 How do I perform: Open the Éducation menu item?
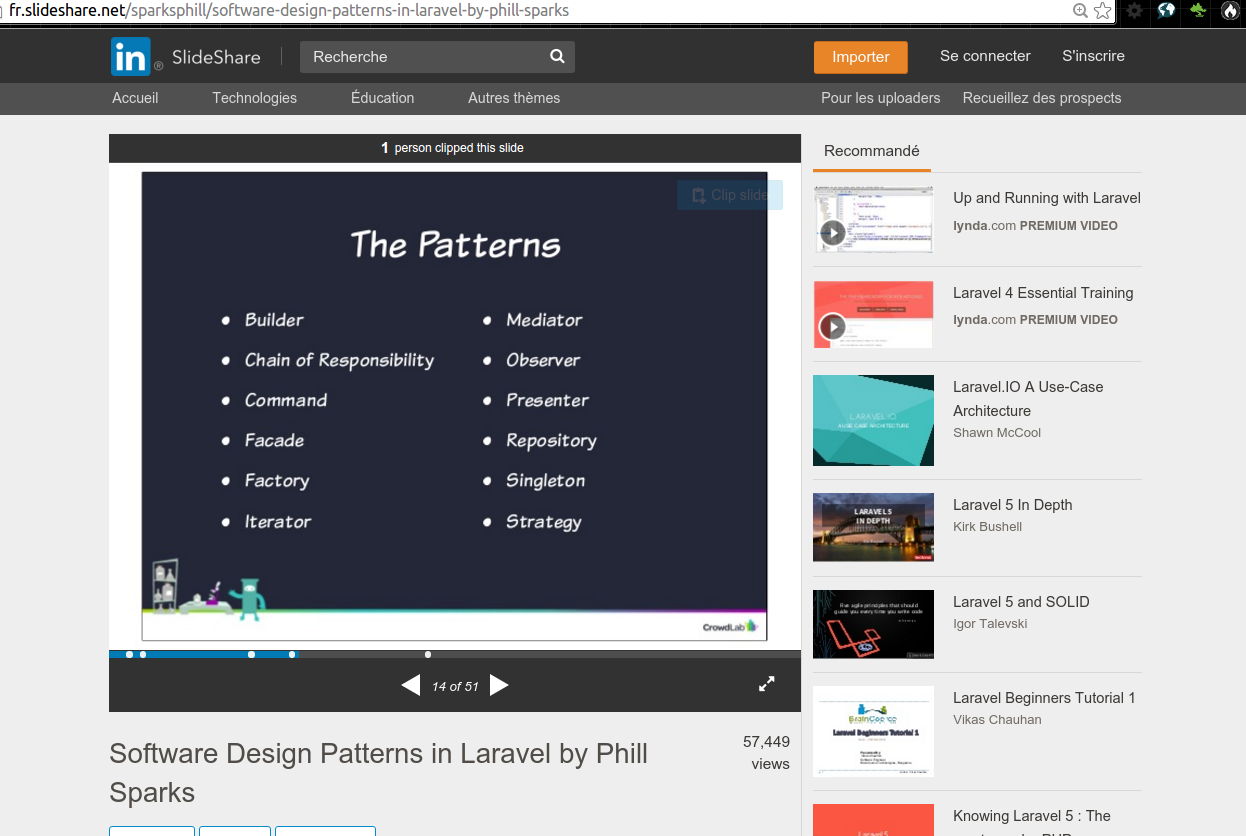click(382, 98)
